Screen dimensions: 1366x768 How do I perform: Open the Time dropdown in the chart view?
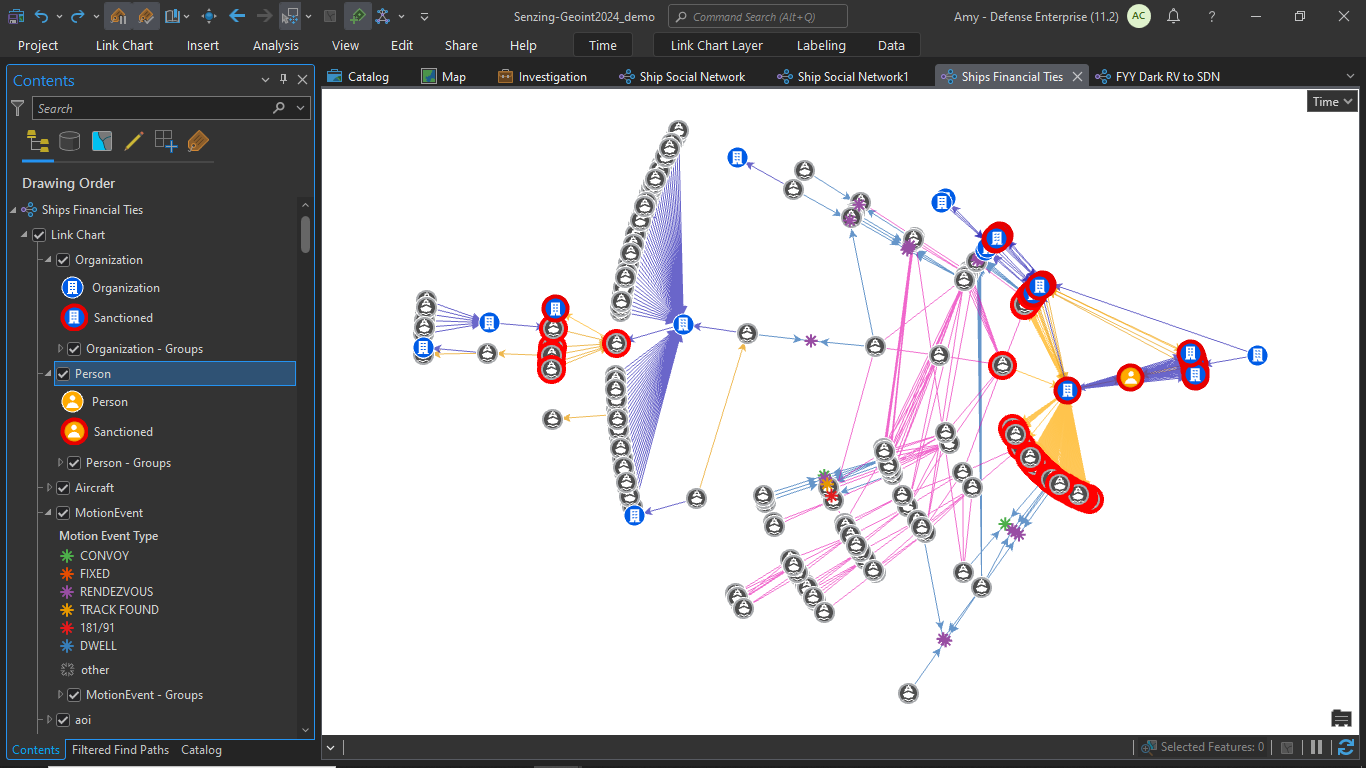pyautogui.click(x=1332, y=101)
